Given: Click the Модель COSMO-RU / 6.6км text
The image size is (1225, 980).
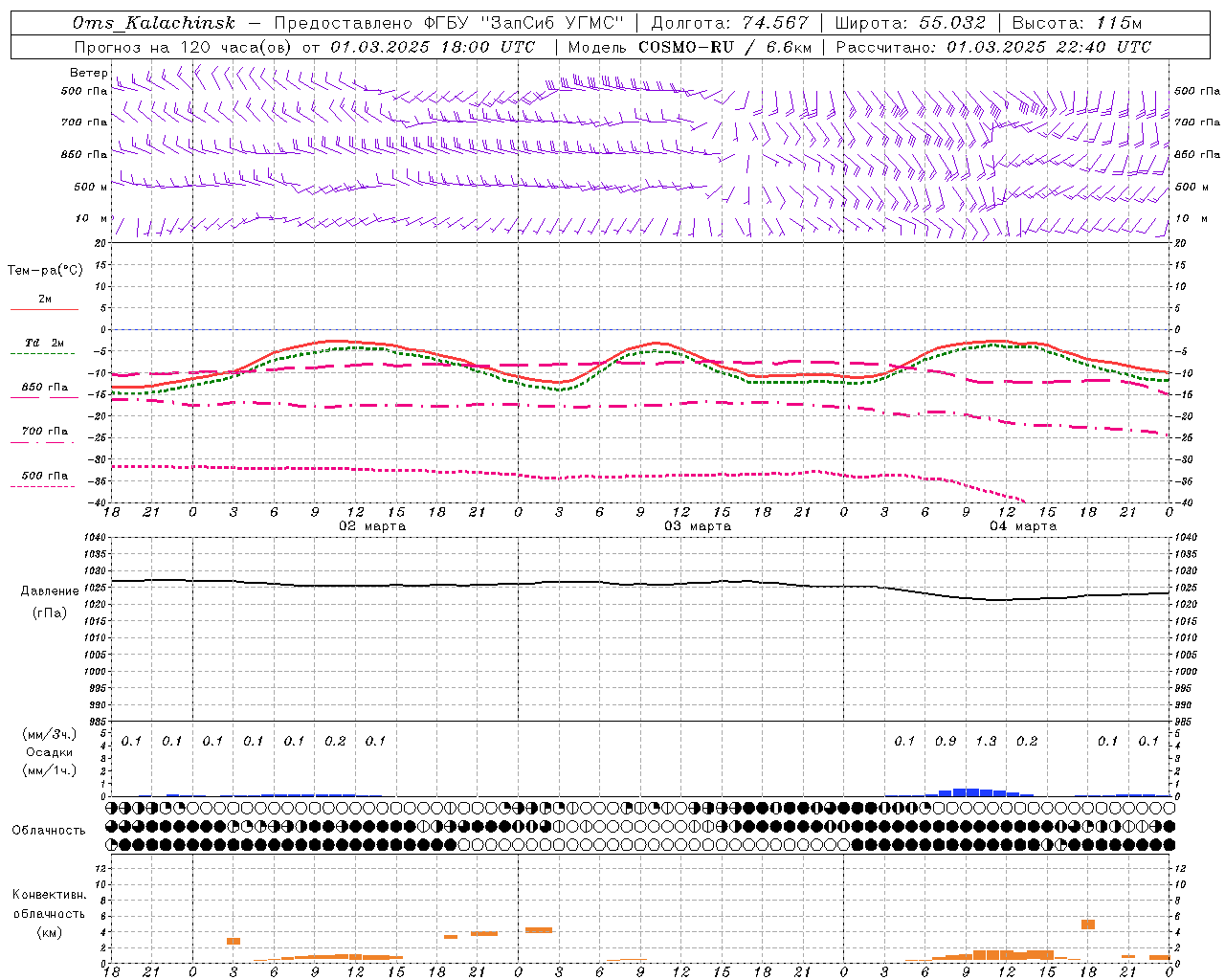Looking at the screenshot, I should click(x=689, y=47).
